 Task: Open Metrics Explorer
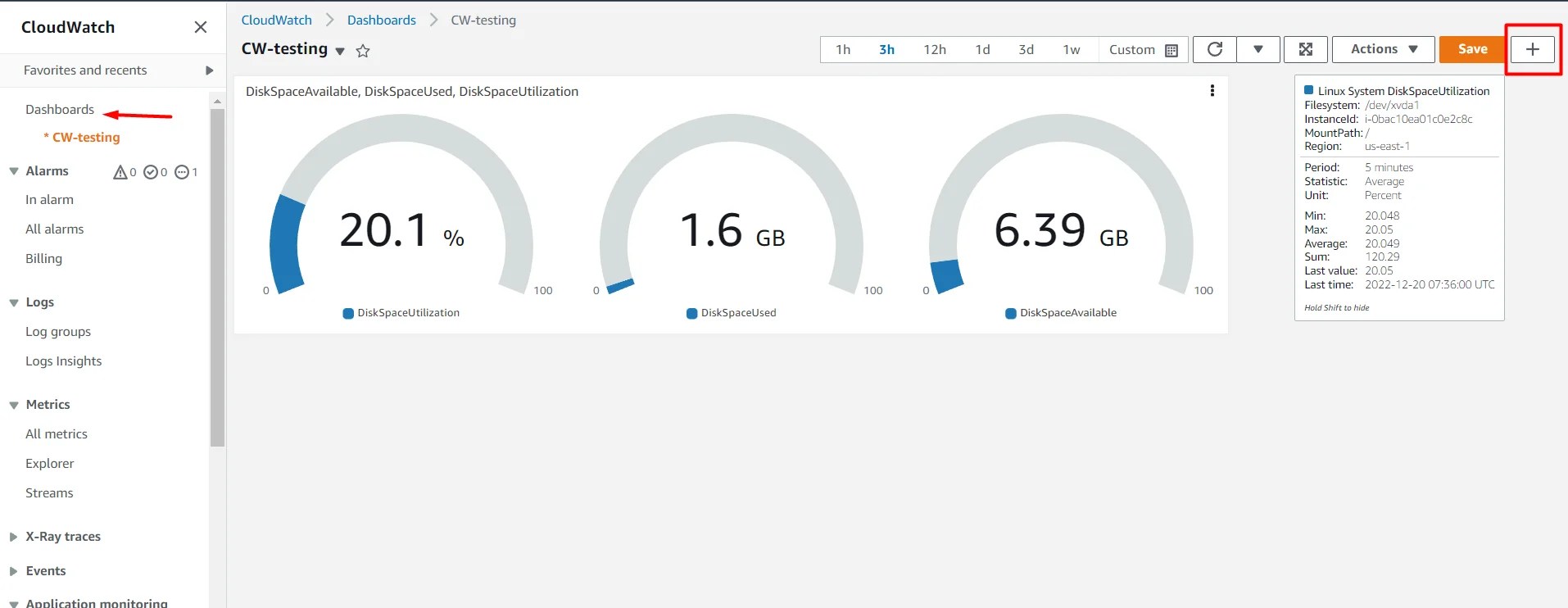click(x=49, y=463)
